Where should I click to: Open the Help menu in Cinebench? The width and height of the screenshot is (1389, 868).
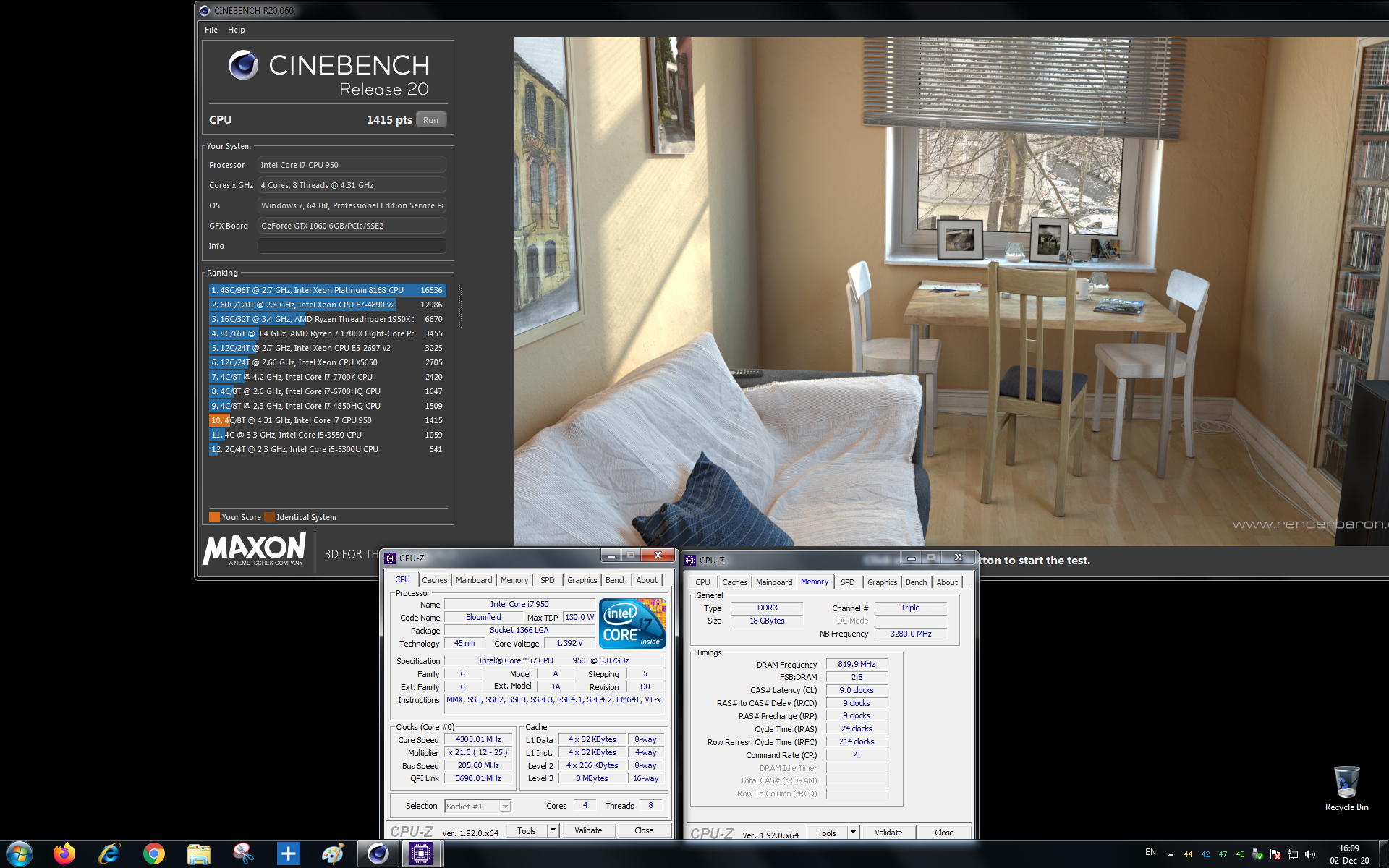click(x=237, y=30)
